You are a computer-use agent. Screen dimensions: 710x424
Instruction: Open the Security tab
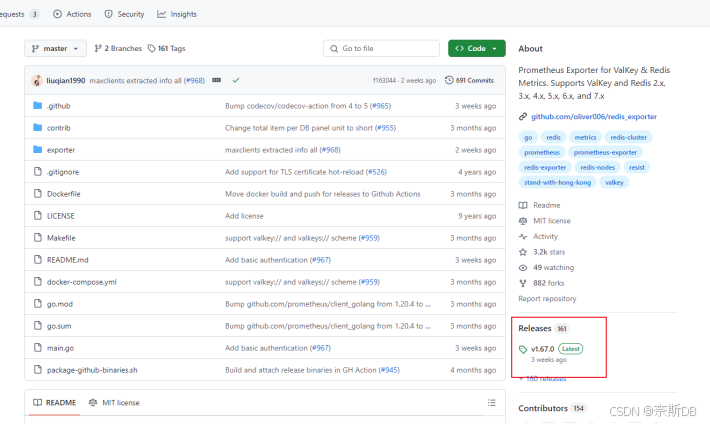coord(125,14)
